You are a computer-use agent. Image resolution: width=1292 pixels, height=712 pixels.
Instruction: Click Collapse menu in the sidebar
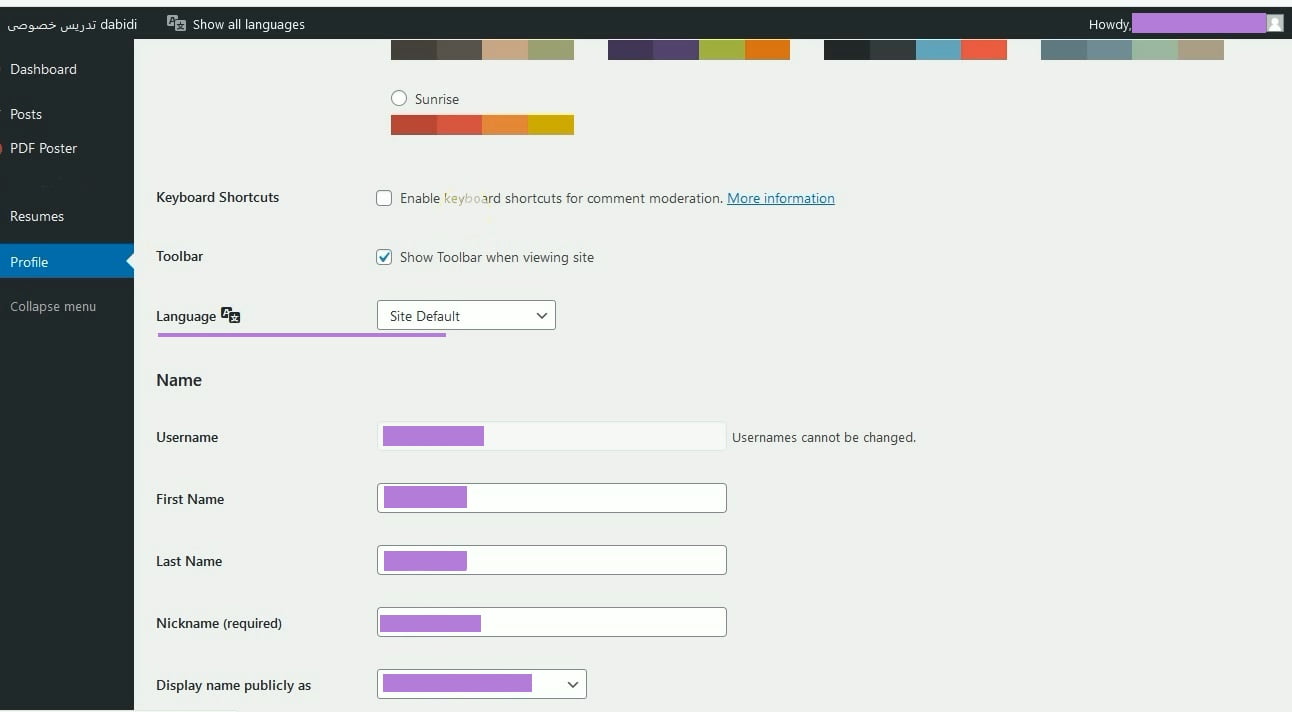pyautogui.click(x=53, y=307)
